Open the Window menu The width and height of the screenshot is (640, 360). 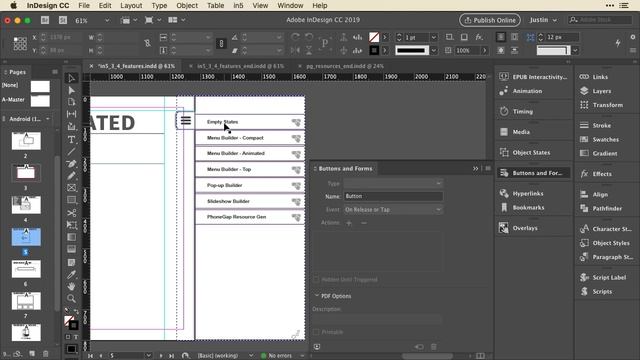pos(290,6)
